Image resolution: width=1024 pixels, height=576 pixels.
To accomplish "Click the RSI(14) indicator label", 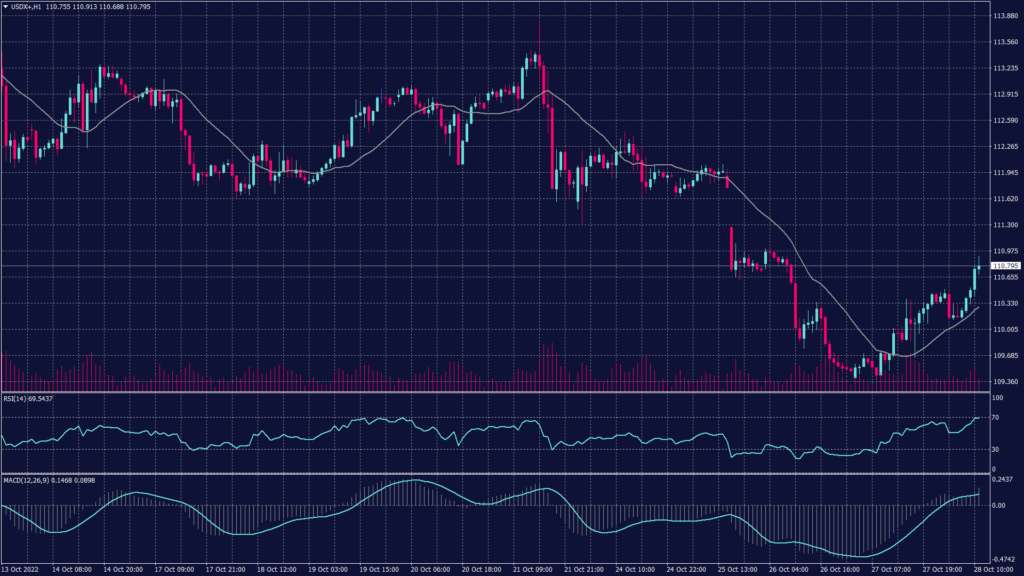I will tap(14, 398).
